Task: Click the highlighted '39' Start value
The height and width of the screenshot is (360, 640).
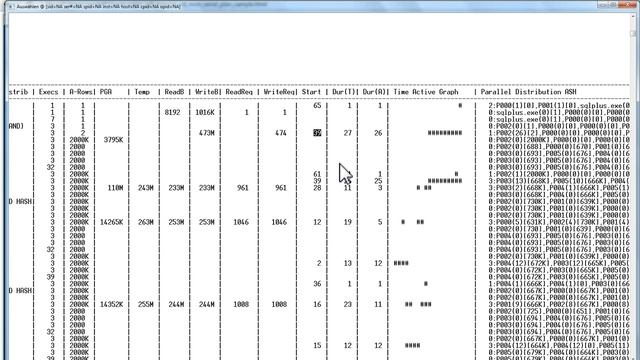Action: point(317,133)
